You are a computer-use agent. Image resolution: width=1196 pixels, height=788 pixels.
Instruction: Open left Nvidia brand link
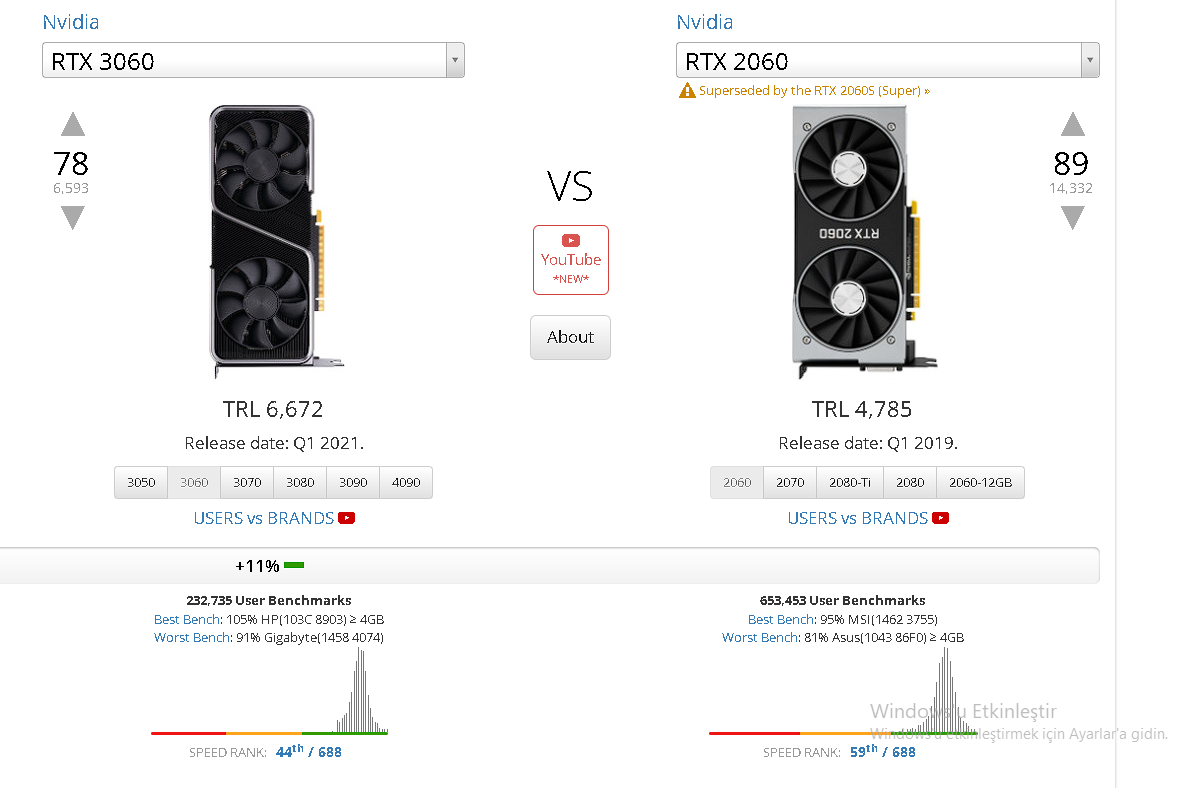coord(70,22)
